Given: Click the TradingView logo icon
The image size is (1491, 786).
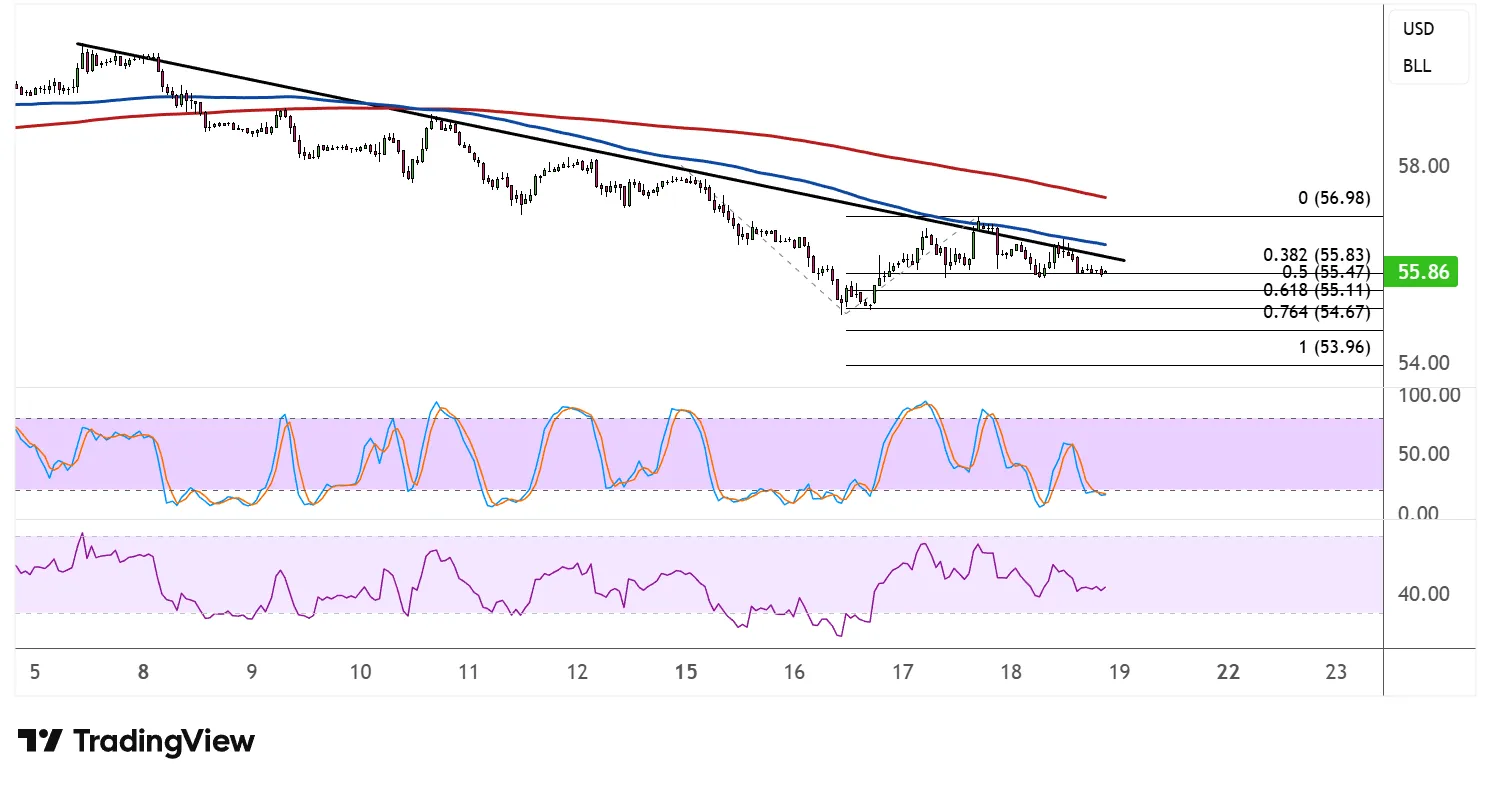Looking at the screenshot, I should pyautogui.click(x=40, y=741).
